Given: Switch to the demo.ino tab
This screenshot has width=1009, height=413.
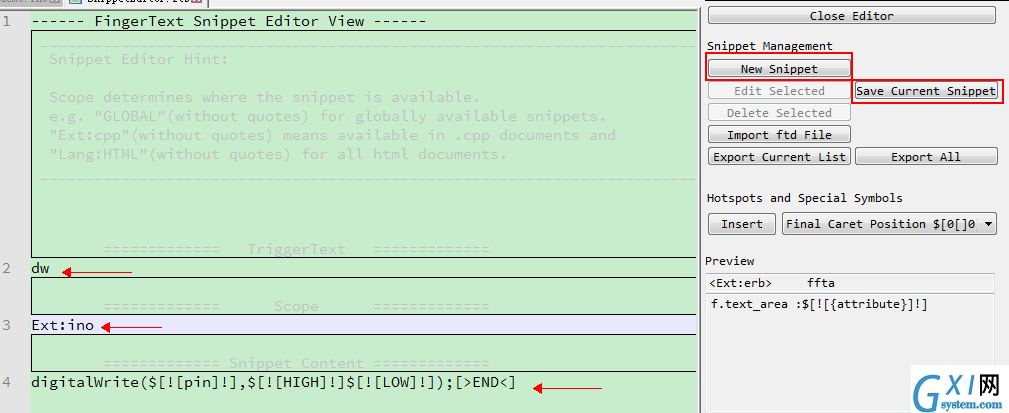Looking at the screenshot, I should (x=31, y=2).
